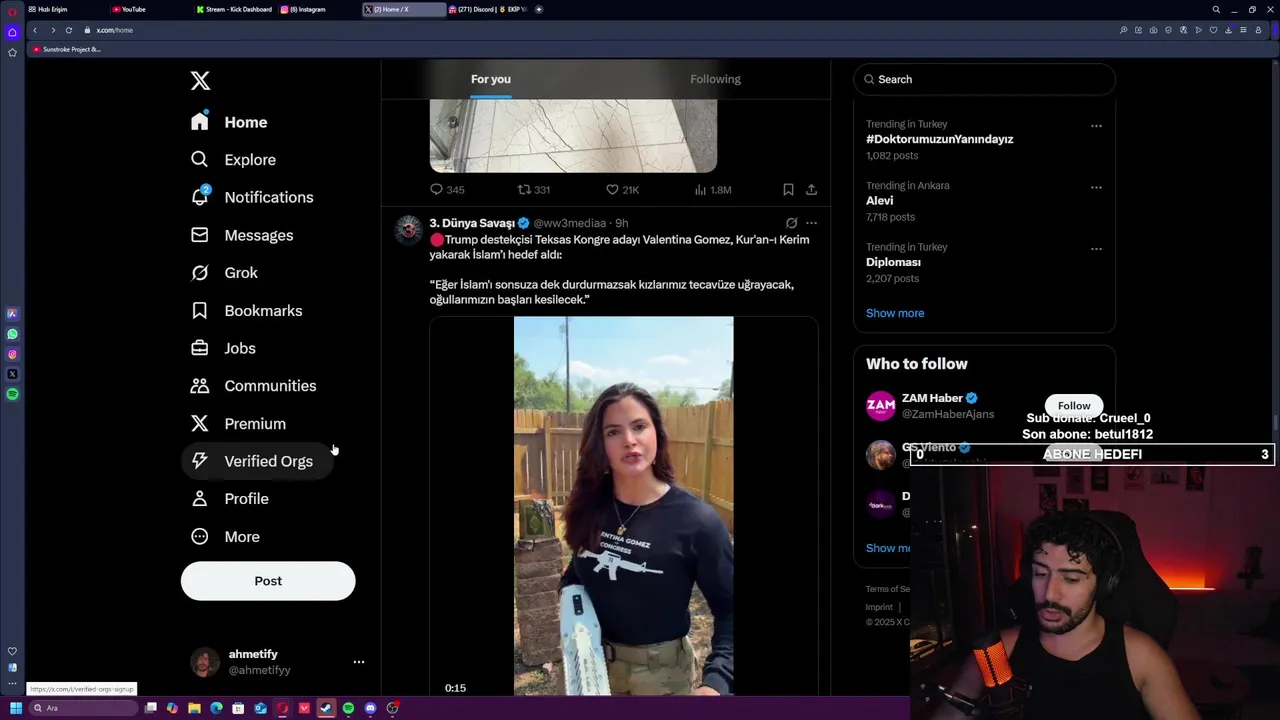Image resolution: width=1280 pixels, height=720 pixels.
Task: Open browser snapshot camera icon
Action: pos(1154,30)
